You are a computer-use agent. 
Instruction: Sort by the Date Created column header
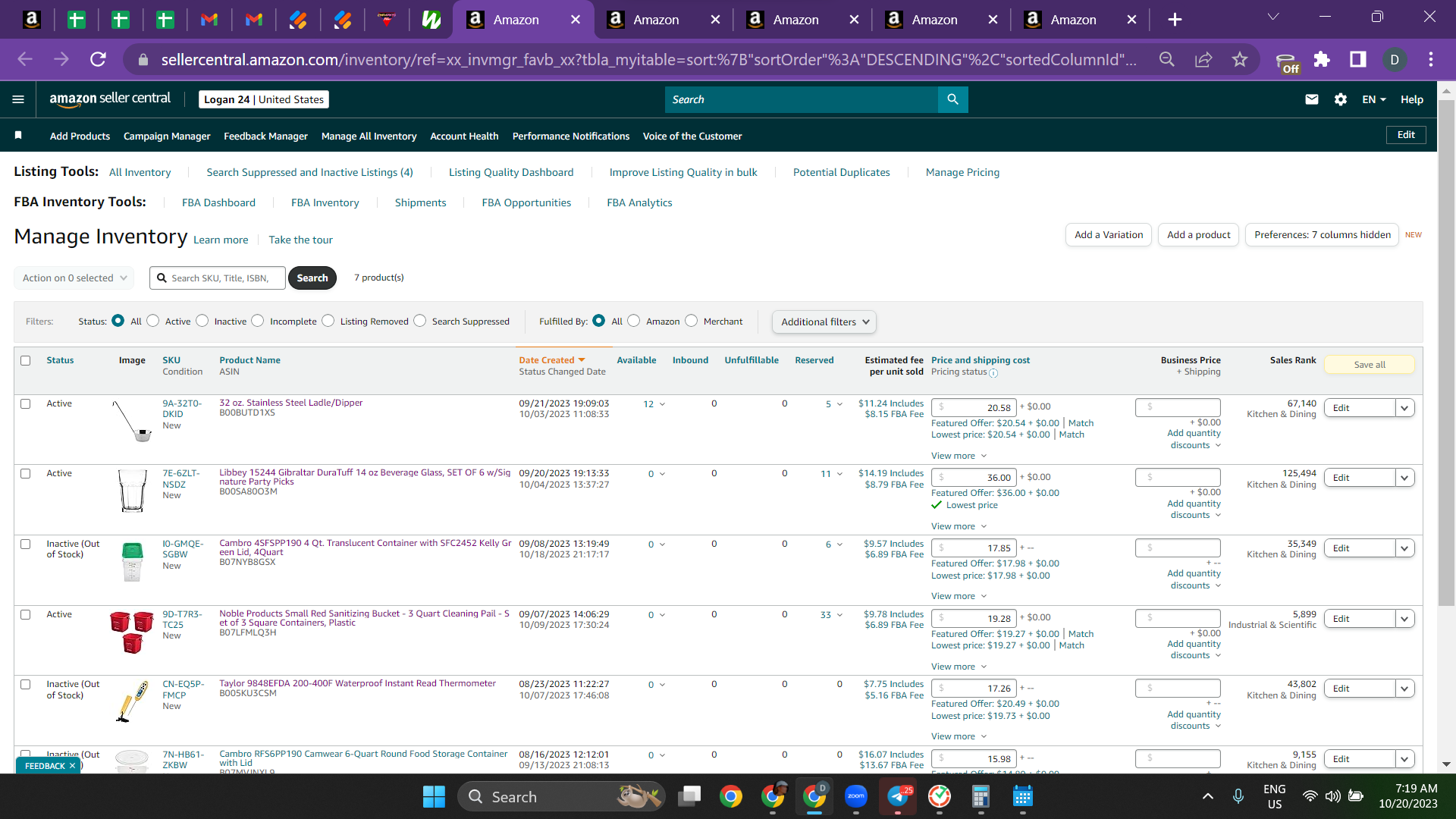(552, 360)
